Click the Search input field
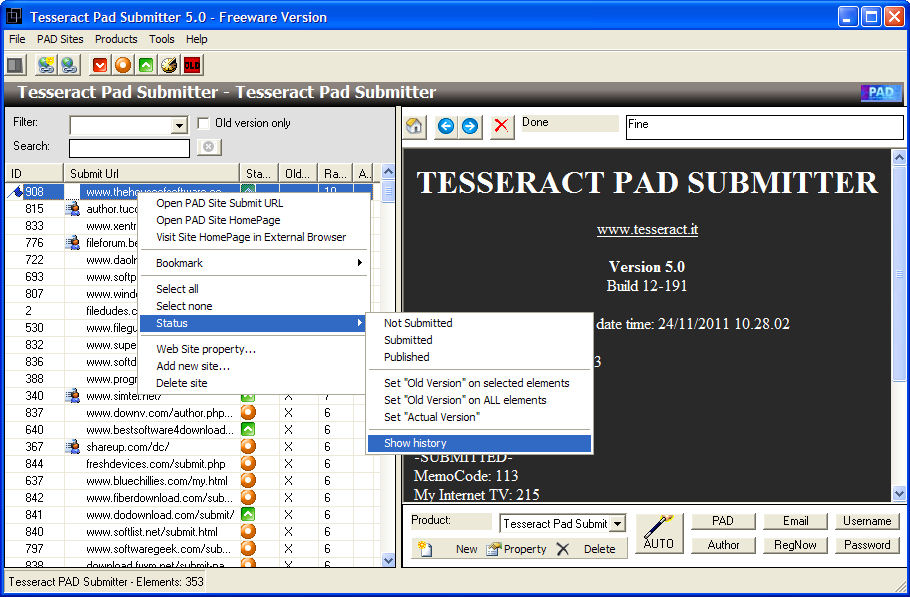 tap(129, 148)
